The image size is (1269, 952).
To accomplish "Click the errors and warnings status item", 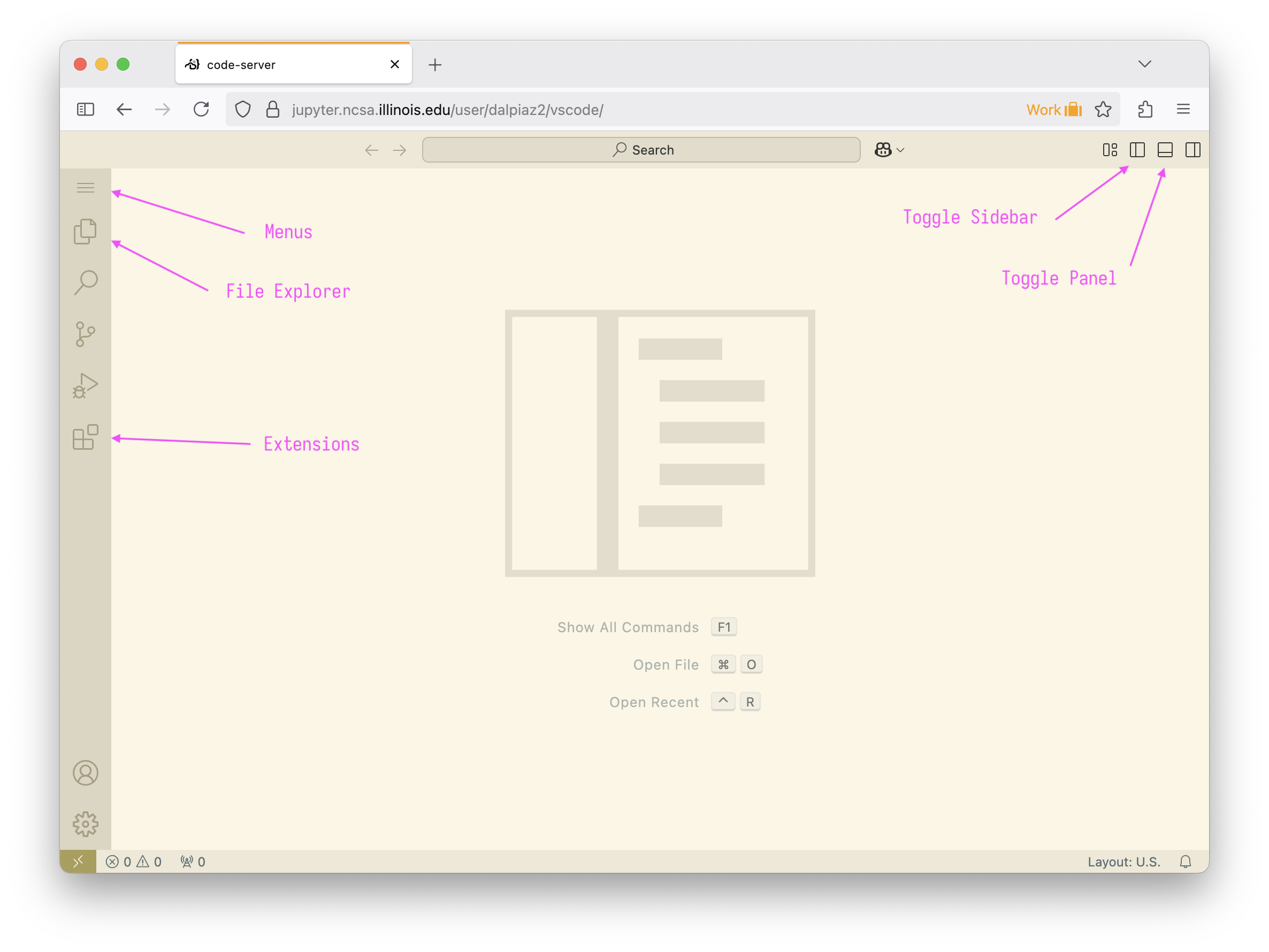I will (x=134, y=862).
